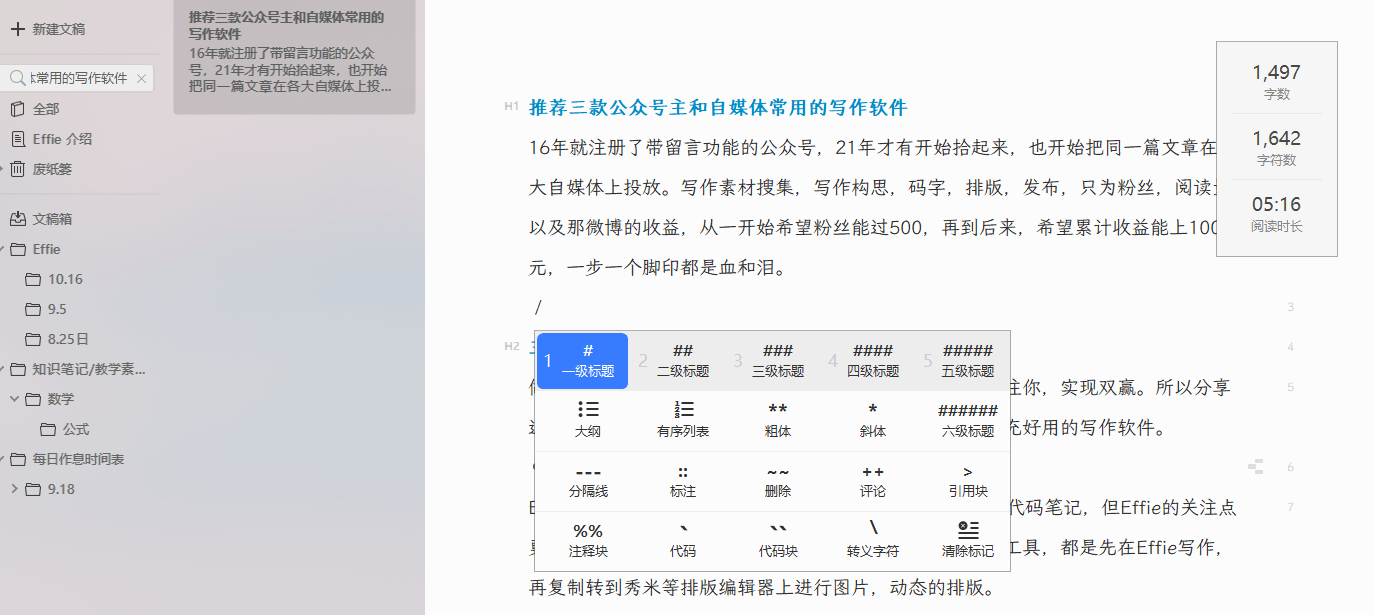The height and width of the screenshot is (615, 1373).
Task: Select the 每日作息时间表 folder
Action: point(80,459)
